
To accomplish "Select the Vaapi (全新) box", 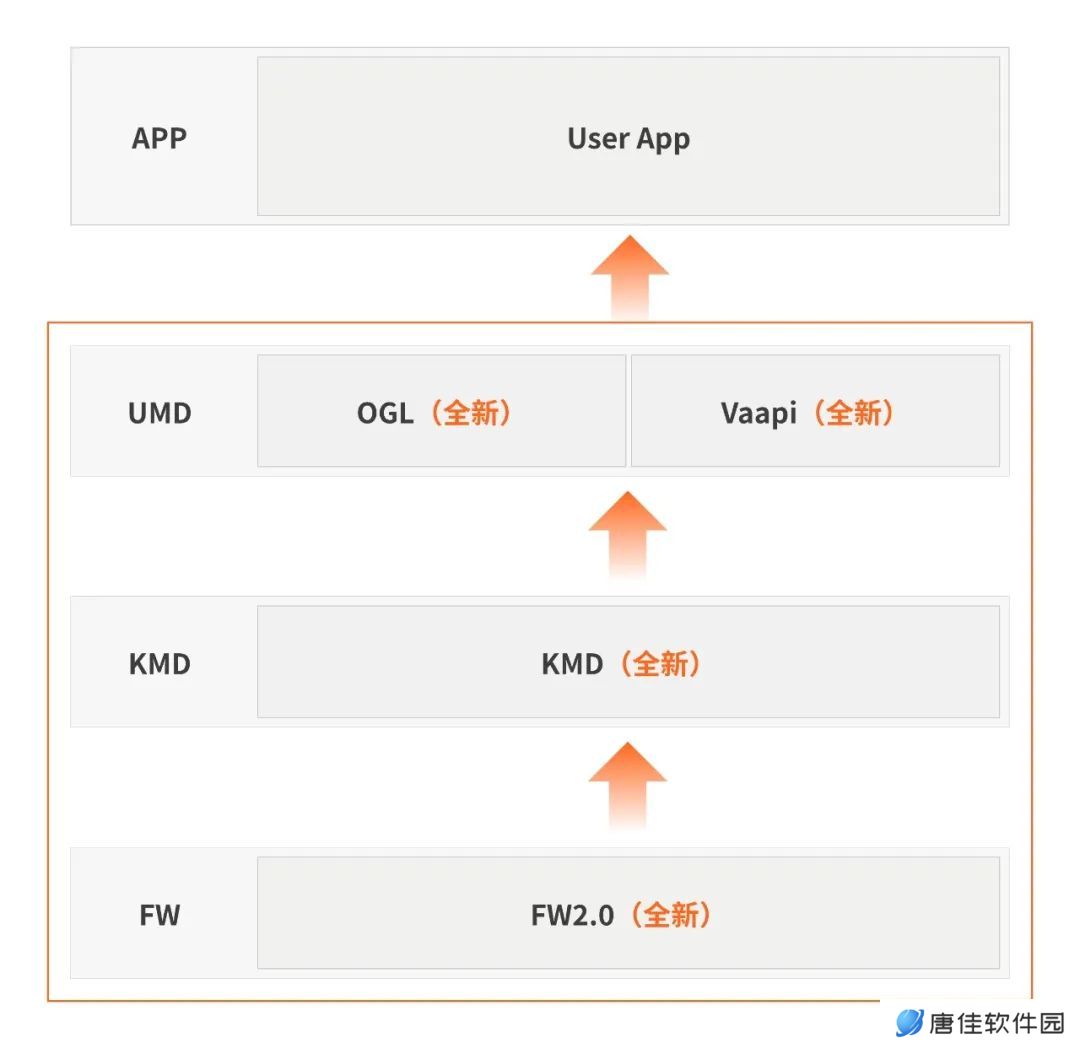I will (x=816, y=411).
